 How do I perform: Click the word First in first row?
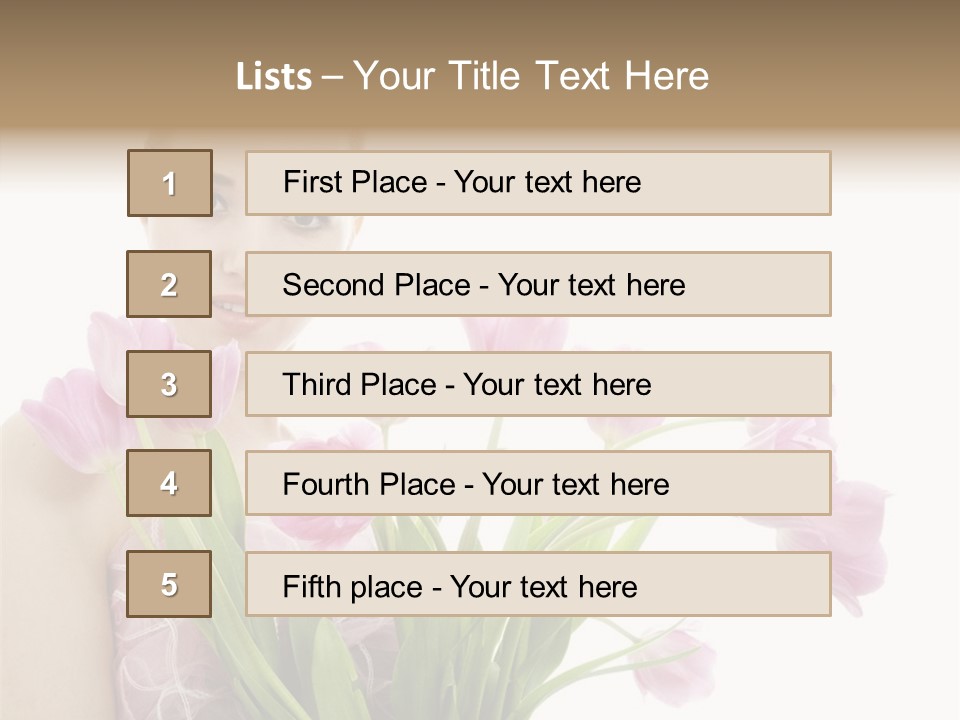[308, 182]
